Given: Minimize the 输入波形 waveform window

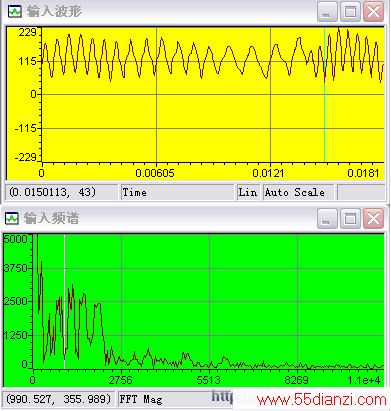Looking at the screenshot, I should (x=327, y=12).
